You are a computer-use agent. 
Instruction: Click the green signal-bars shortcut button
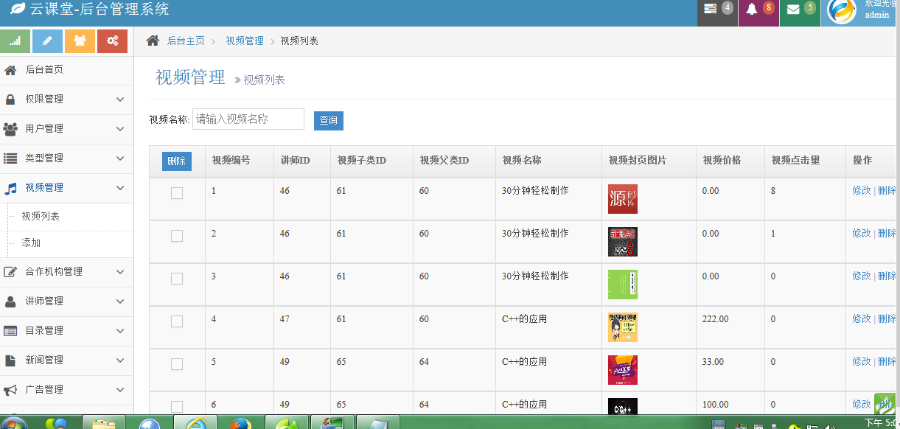[x=15, y=40]
